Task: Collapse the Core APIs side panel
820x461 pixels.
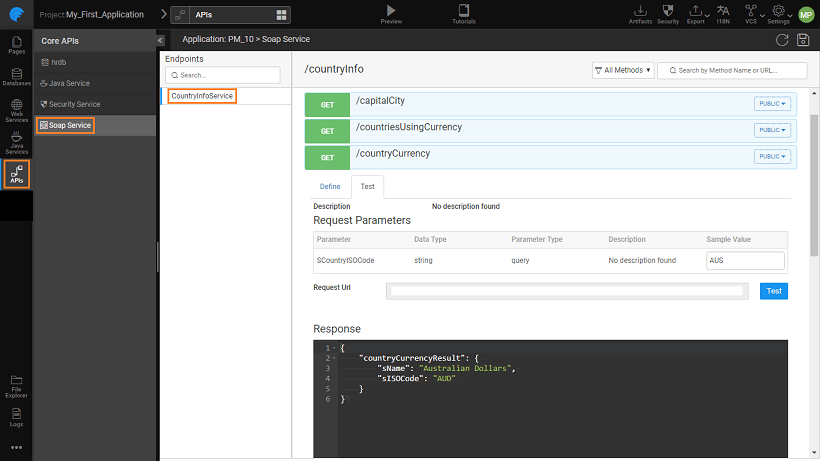Action: click(x=161, y=39)
